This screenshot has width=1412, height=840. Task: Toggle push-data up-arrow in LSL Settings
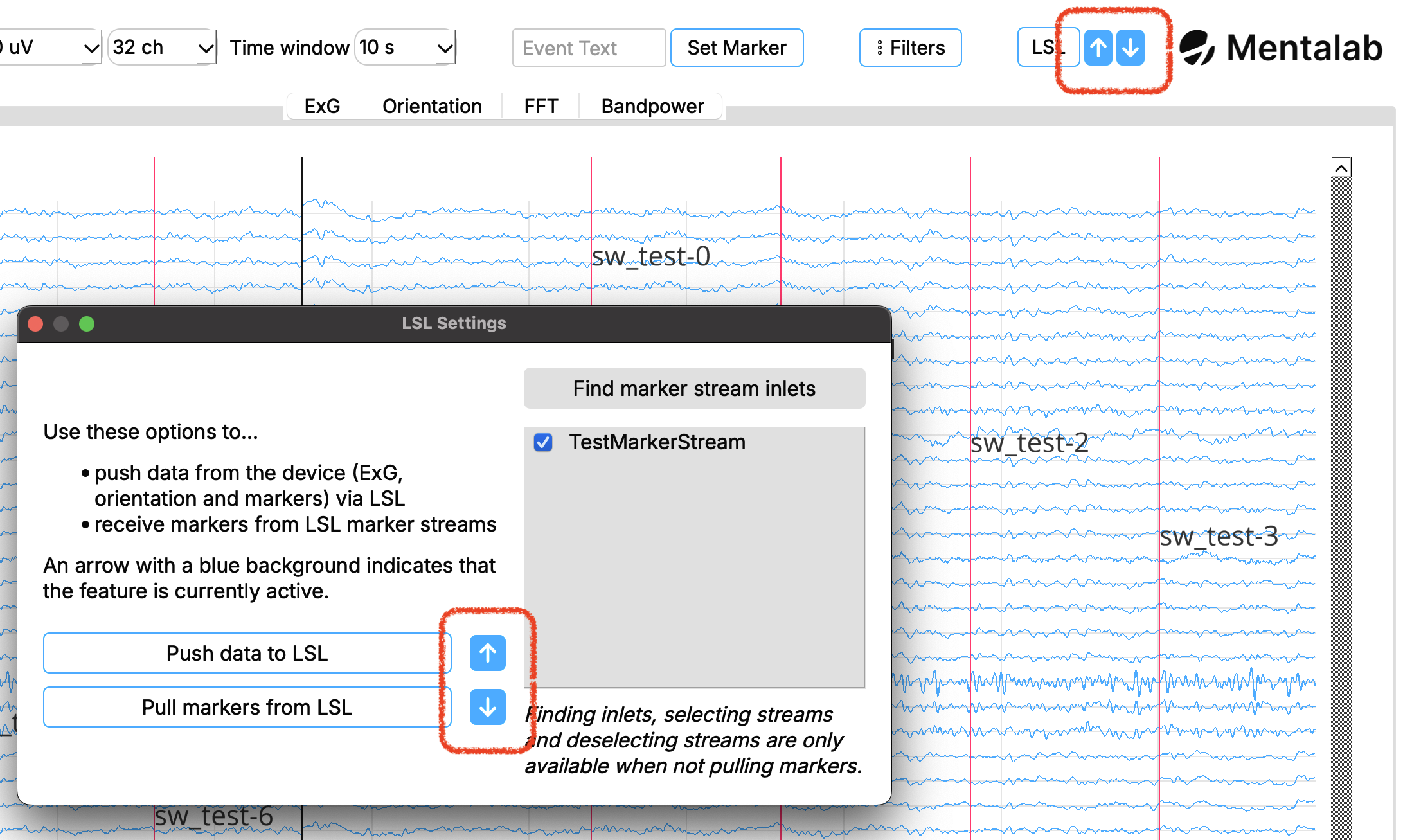coord(487,653)
